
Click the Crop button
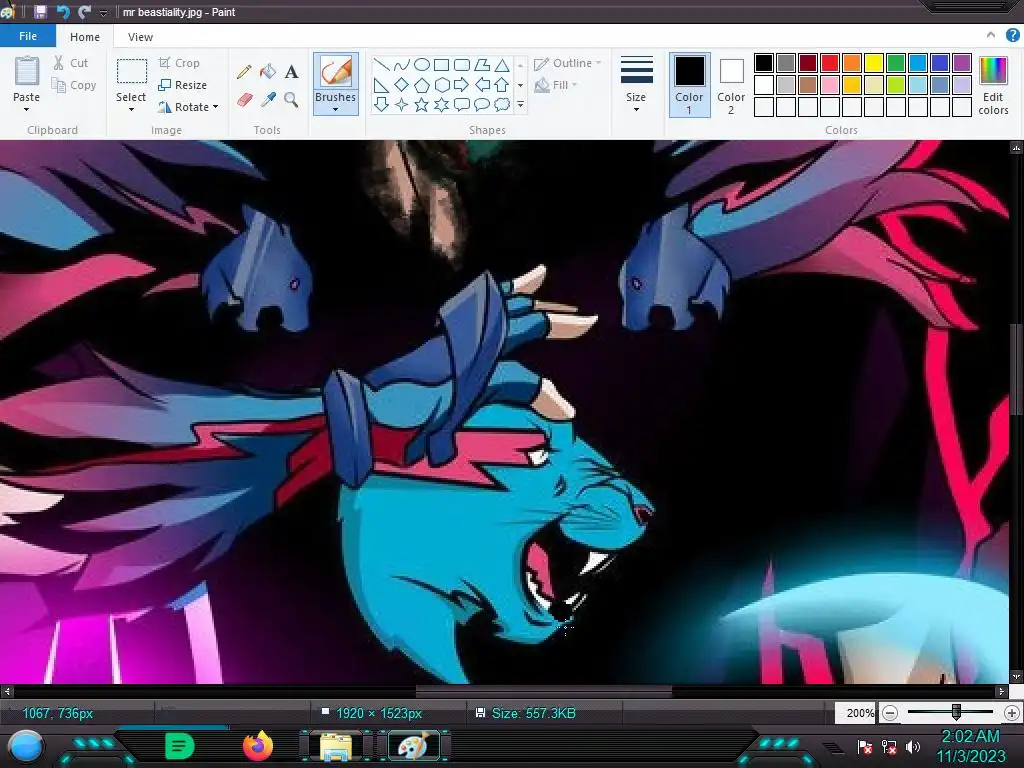click(x=179, y=63)
